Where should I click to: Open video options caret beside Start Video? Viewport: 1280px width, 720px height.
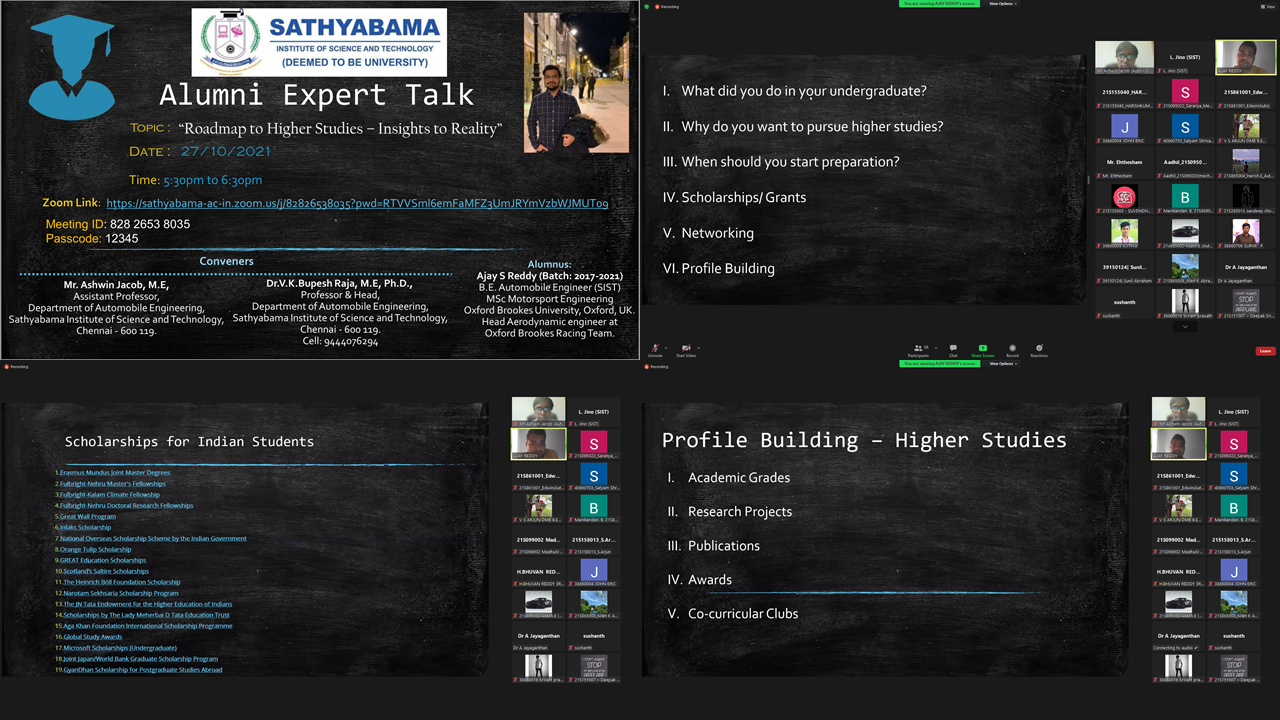click(x=697, y=347)
